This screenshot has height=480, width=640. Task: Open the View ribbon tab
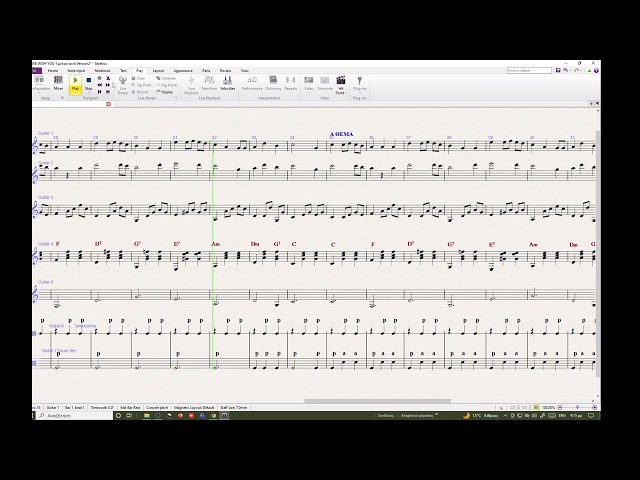(244, 71)
